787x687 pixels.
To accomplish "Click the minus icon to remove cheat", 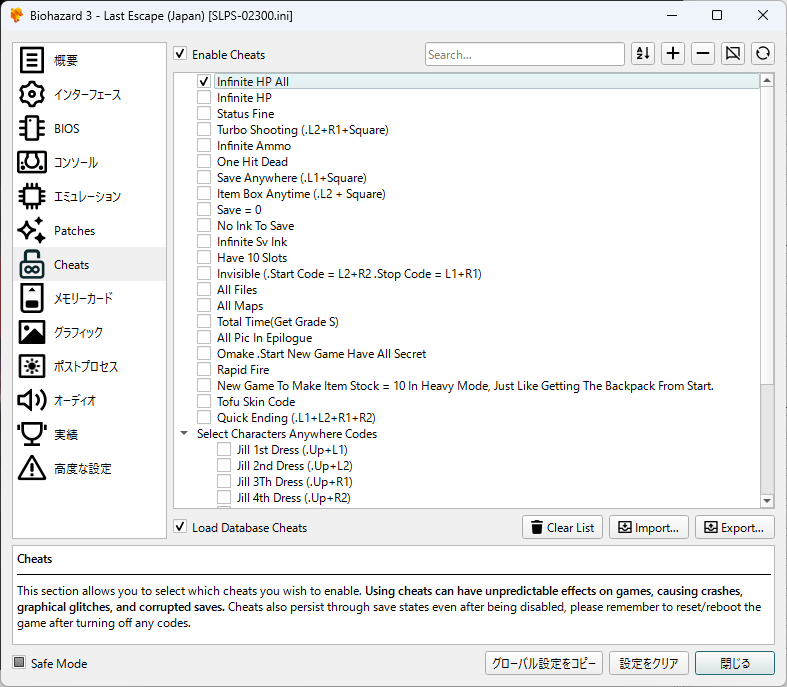I will click(x=703, y=54).
